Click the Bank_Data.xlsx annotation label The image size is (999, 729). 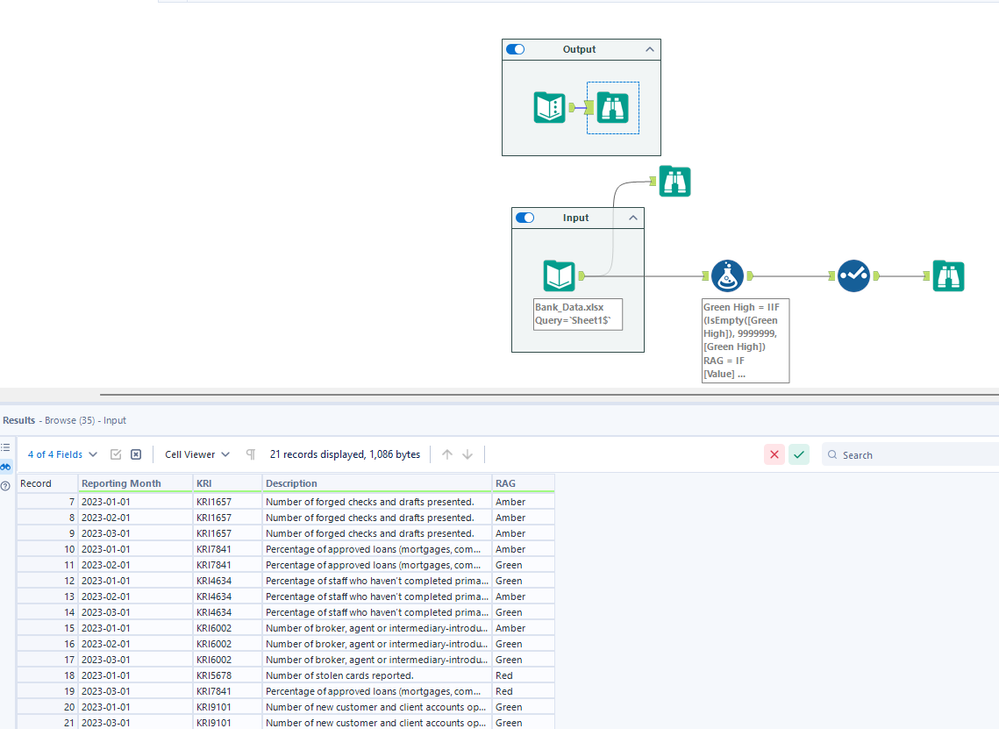(578, 314)
